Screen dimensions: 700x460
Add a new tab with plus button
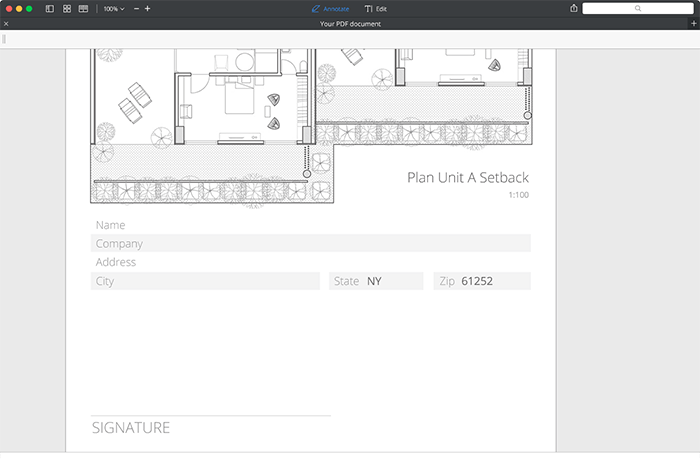point(694,23)
